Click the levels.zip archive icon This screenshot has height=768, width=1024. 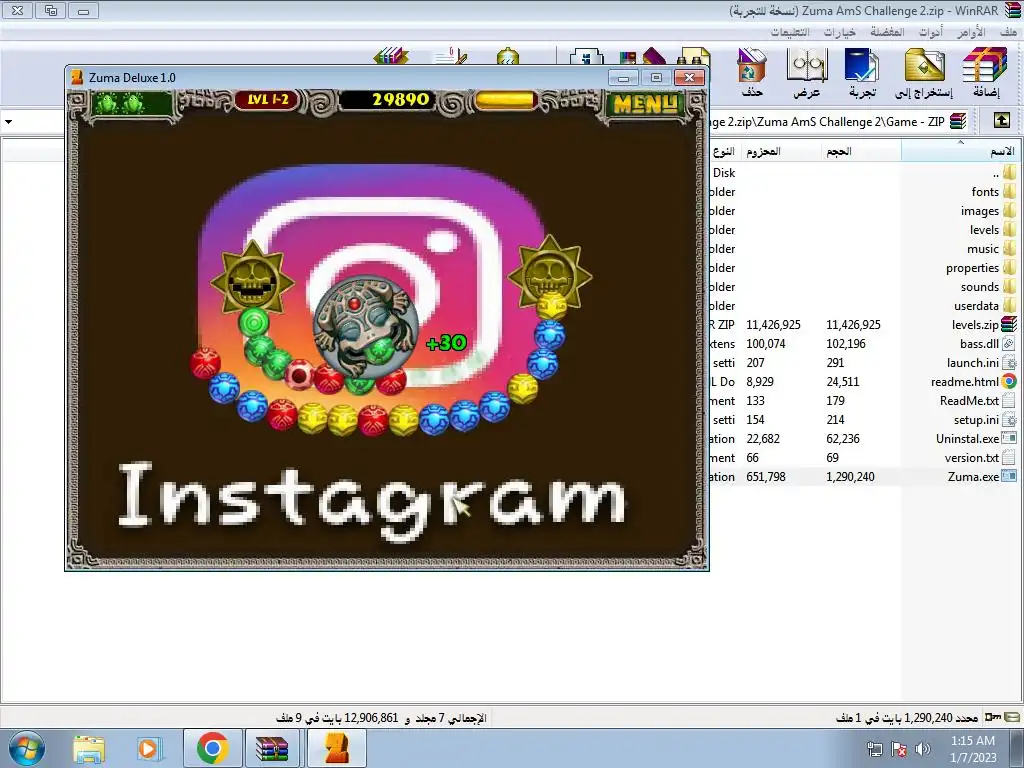click(x=1009, y=325)
